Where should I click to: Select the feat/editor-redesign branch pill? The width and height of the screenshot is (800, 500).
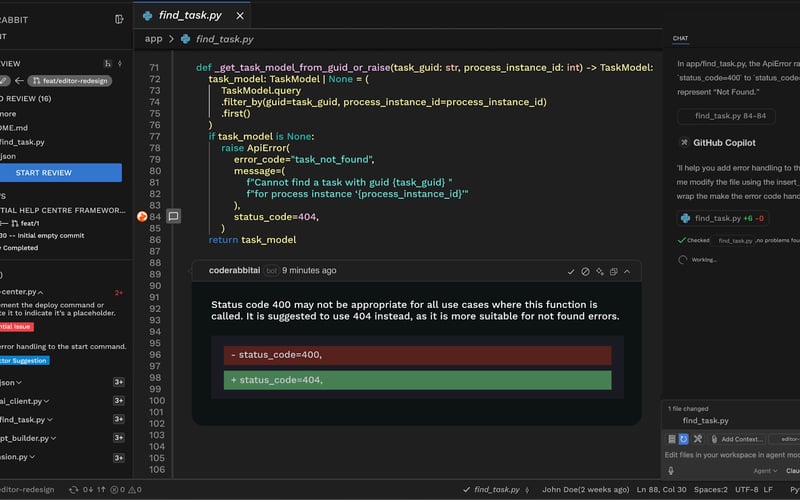[70, 81]
